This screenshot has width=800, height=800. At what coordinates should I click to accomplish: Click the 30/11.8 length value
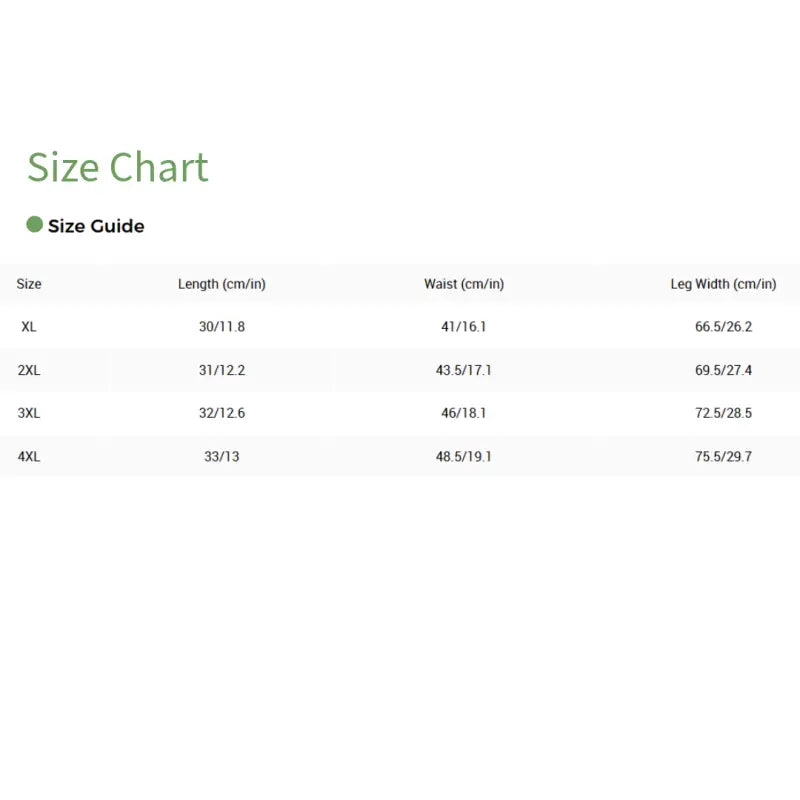click(x=222, y=327)
